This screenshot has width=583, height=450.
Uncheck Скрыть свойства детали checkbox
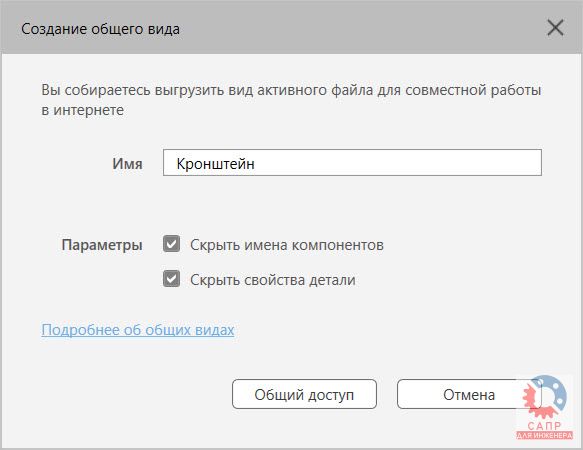tap(171, 279)
